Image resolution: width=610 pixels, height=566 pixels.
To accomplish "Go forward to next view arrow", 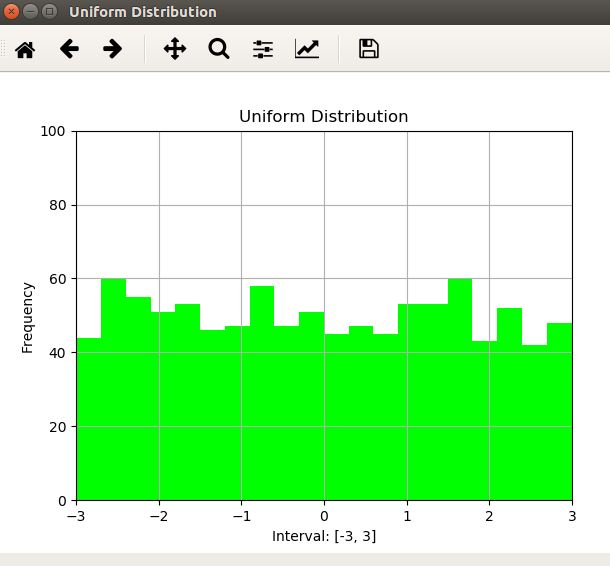I will coord(113,49).
